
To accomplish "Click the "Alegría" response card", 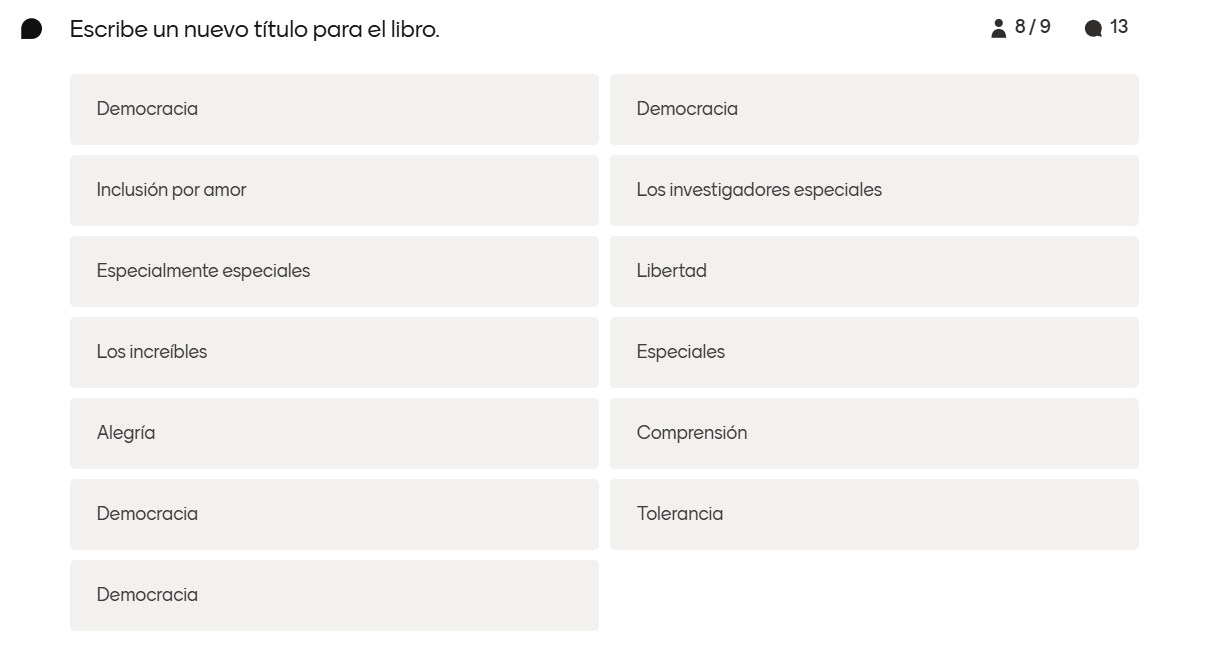I will click(334, 433).
